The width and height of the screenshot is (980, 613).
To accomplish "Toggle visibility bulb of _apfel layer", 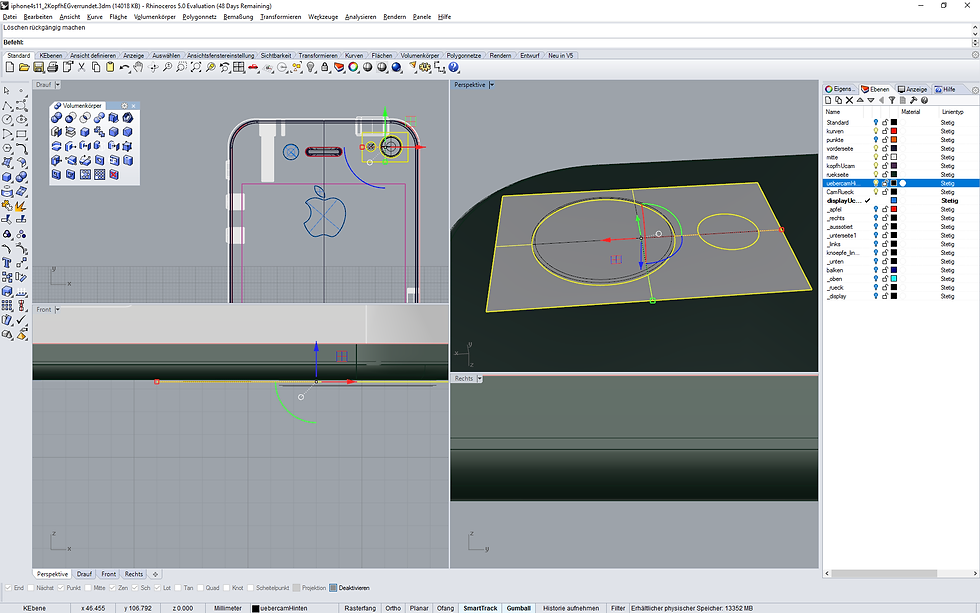I will (876, 209).
